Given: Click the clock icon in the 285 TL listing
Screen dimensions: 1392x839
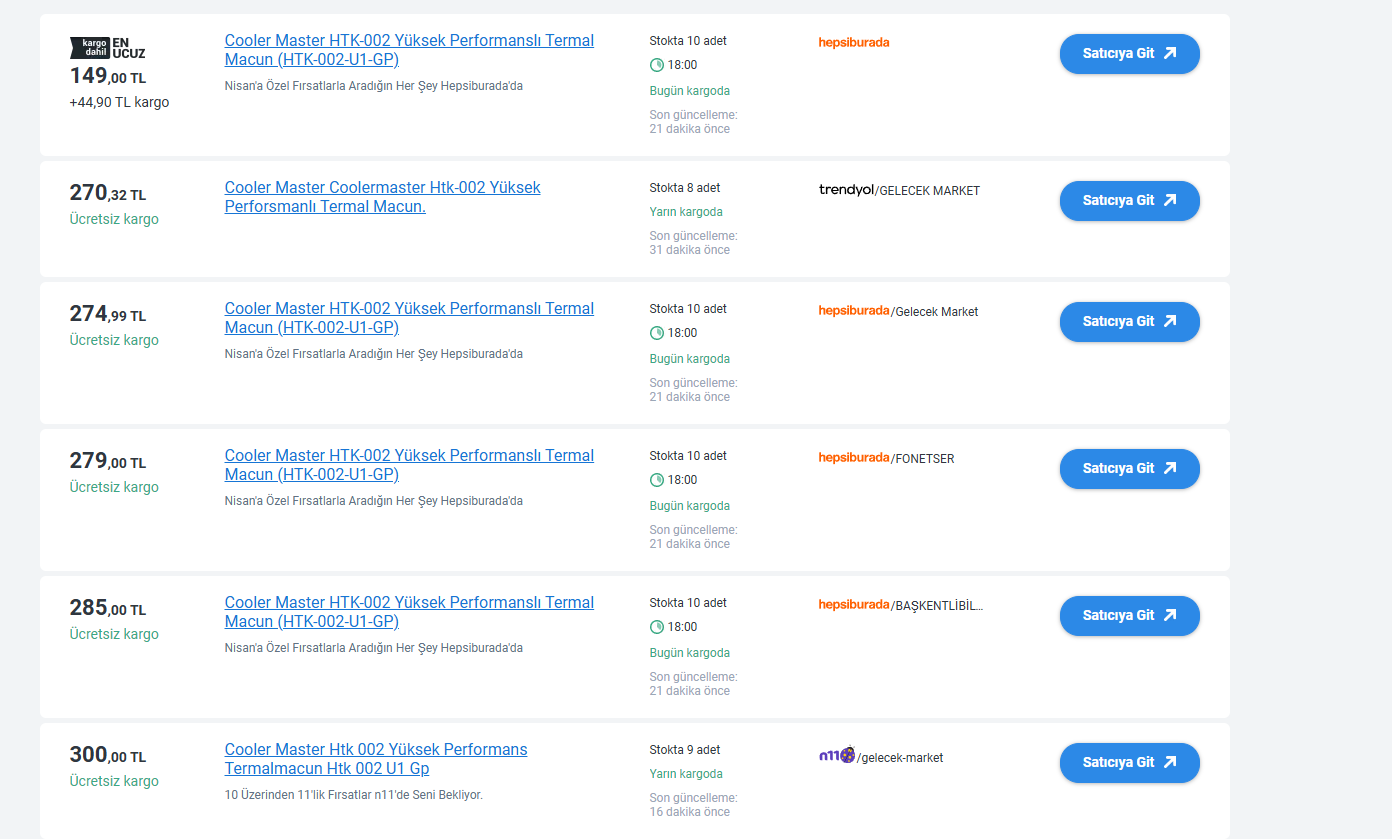Looking at the screenshot, I should tap(657, 627).
